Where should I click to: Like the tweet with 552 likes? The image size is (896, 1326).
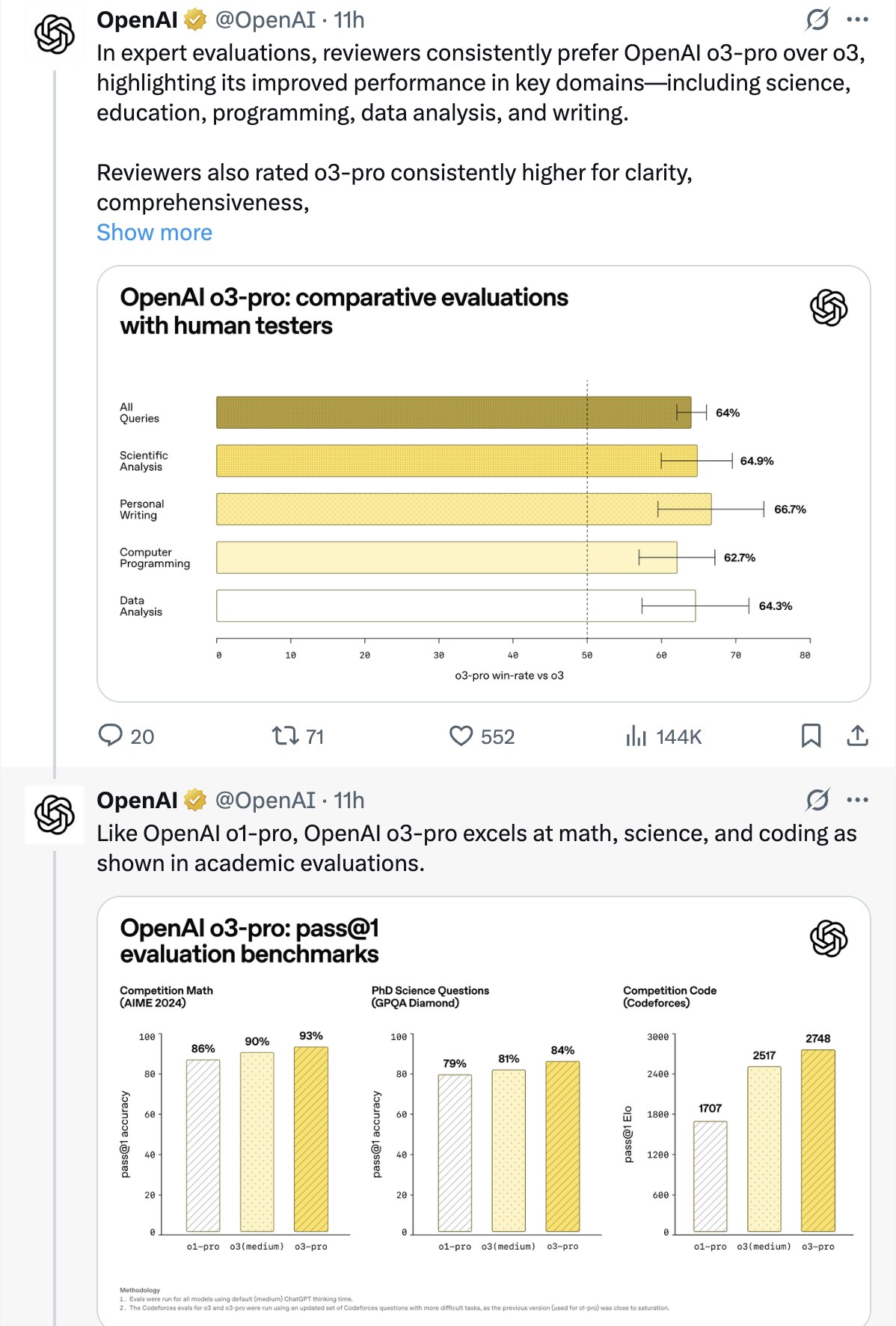[x=461, y=736]
